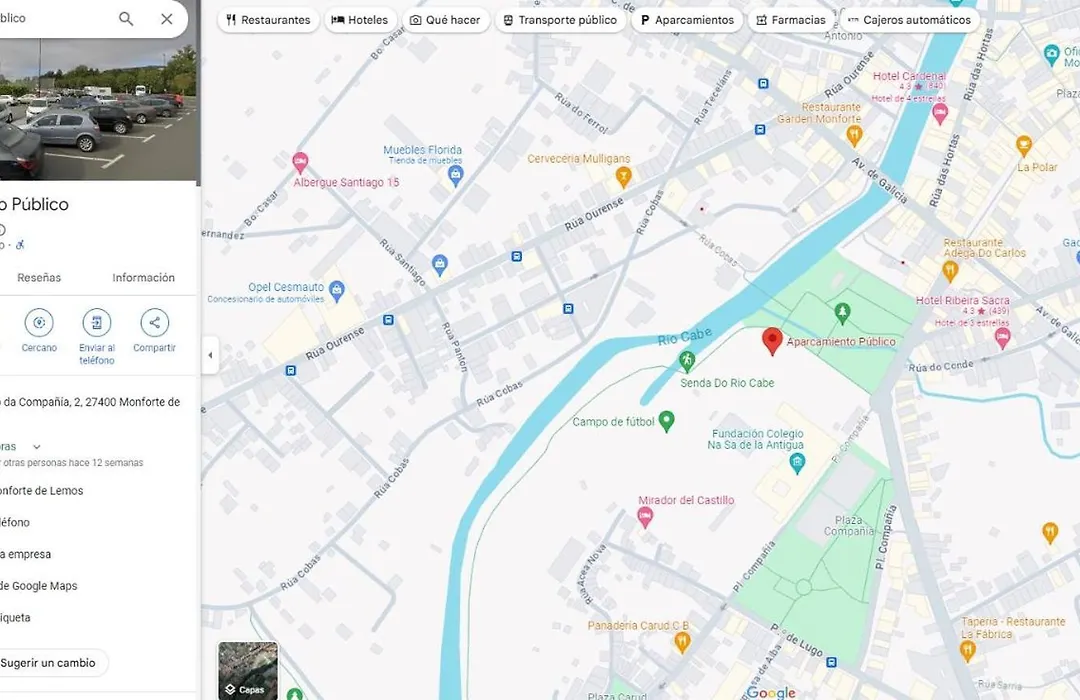Click Fundación Colegio Na Sa de la Antigua marker

tap(798, 464)
